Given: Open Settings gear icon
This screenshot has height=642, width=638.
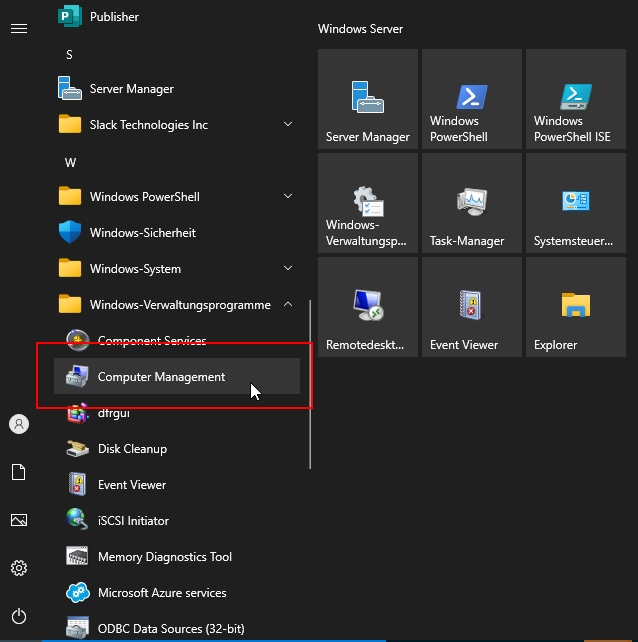Looking at the screenshot, I should pyautogui.click(x=19, y=568).
